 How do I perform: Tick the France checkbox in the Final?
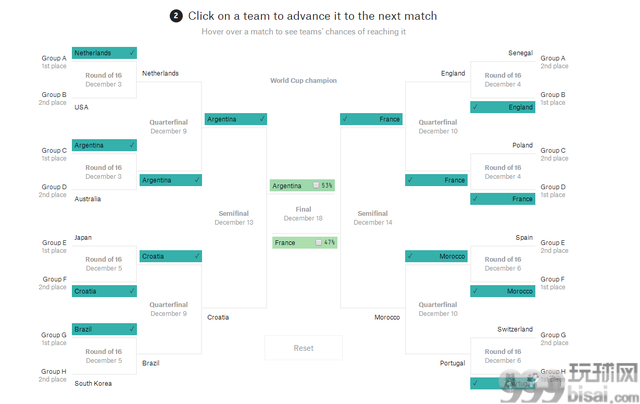point(318,242)
